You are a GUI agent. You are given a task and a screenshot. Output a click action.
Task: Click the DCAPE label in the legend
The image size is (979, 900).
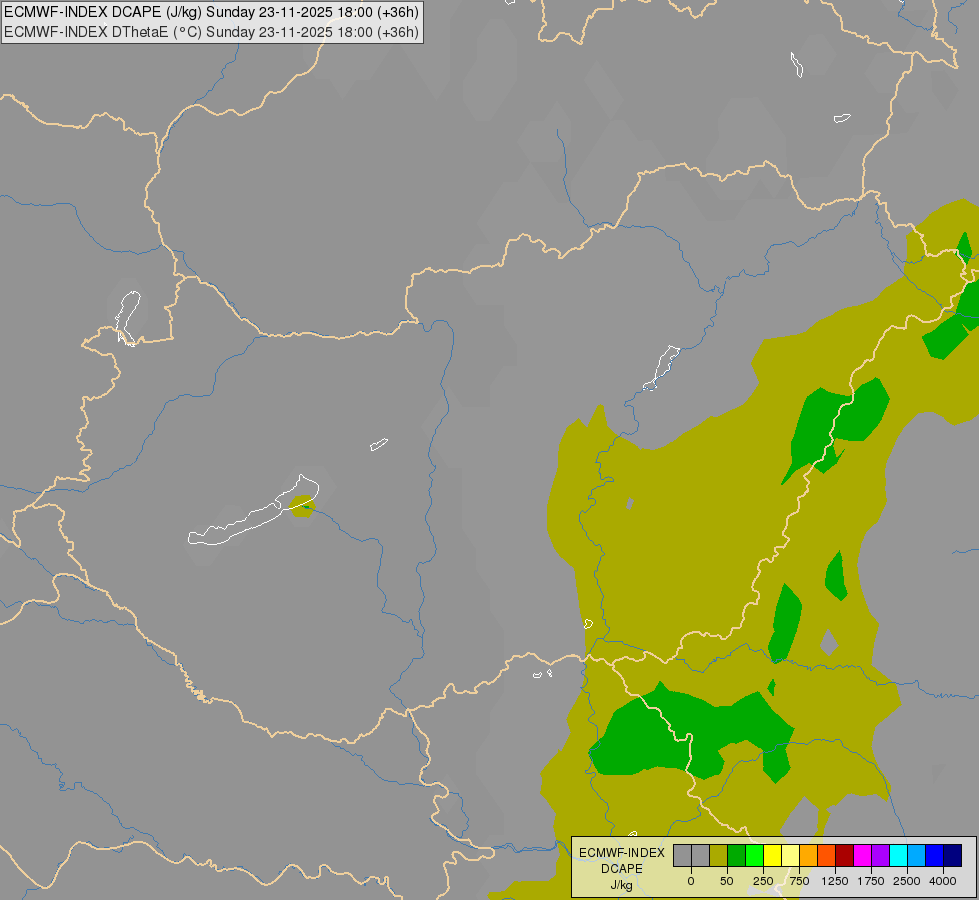coord(622,869)
